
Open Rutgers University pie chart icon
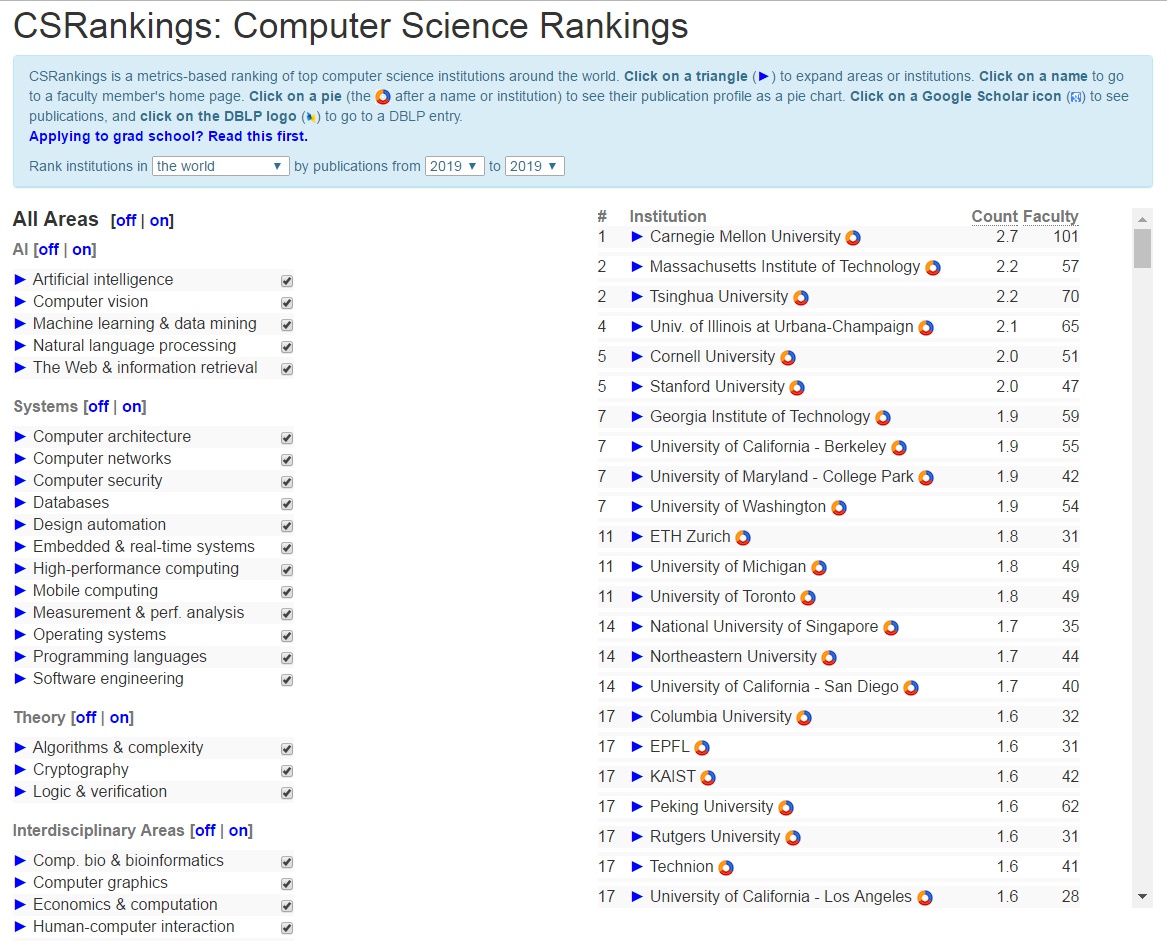point(793,838)
